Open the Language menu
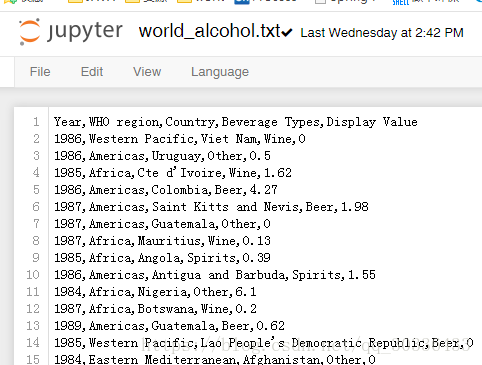This screenshot has width=482, height=365. coord(220,72)
